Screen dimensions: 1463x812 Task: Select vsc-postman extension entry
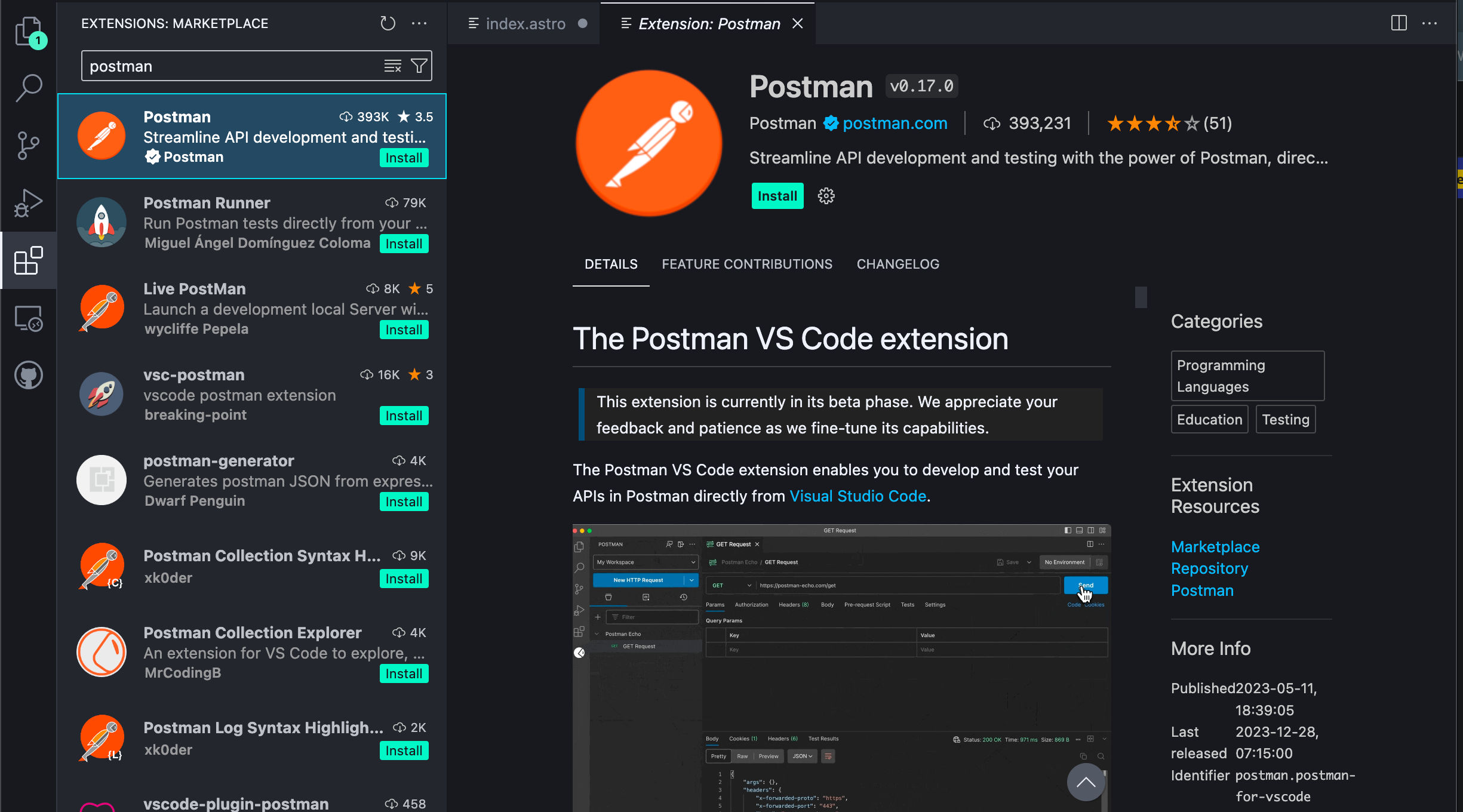tap(252, 394)
